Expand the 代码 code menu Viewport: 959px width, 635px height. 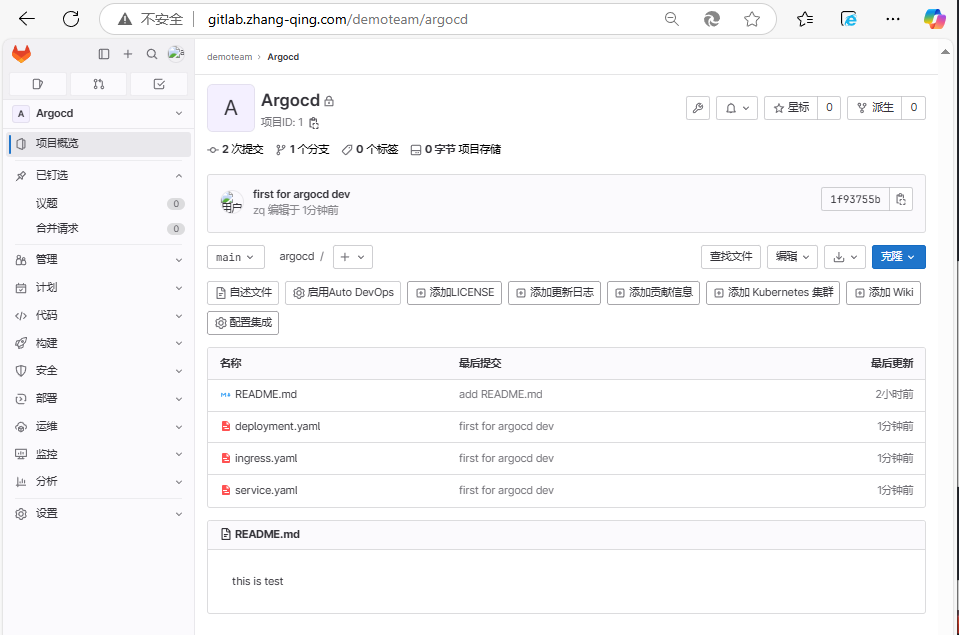[x=99, y=316]
